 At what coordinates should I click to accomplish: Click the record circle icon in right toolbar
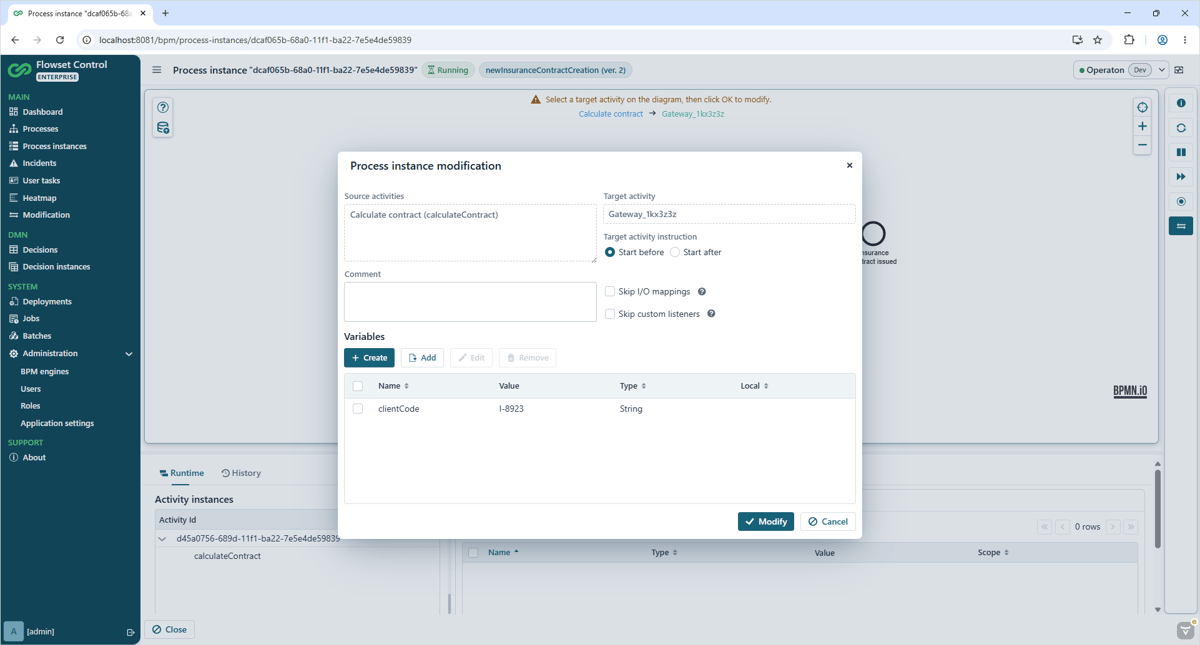tap(1181, 202)
